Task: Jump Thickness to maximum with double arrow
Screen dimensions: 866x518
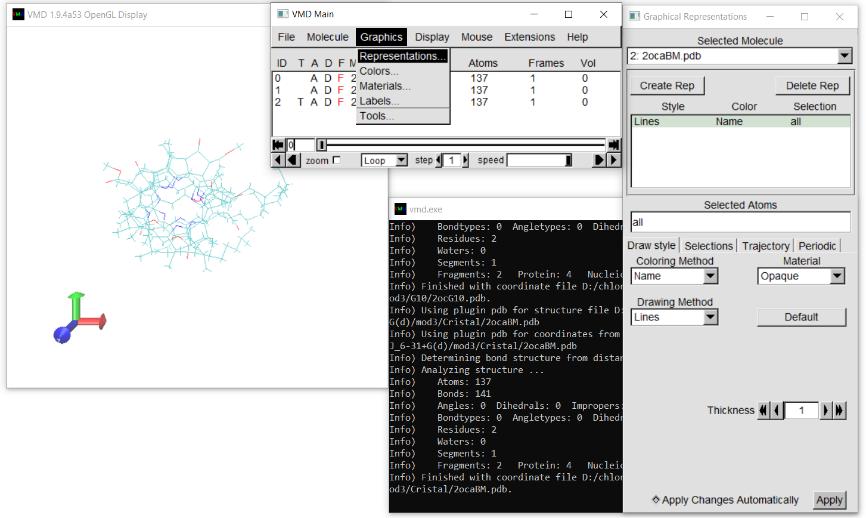Action: (839, 410)
